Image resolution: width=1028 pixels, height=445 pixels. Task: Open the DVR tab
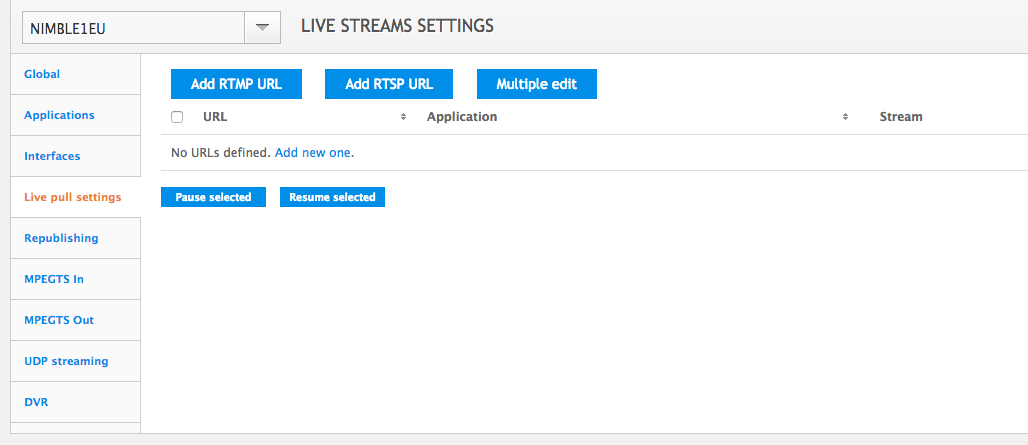pyautogui.click(x=36, y=402)
